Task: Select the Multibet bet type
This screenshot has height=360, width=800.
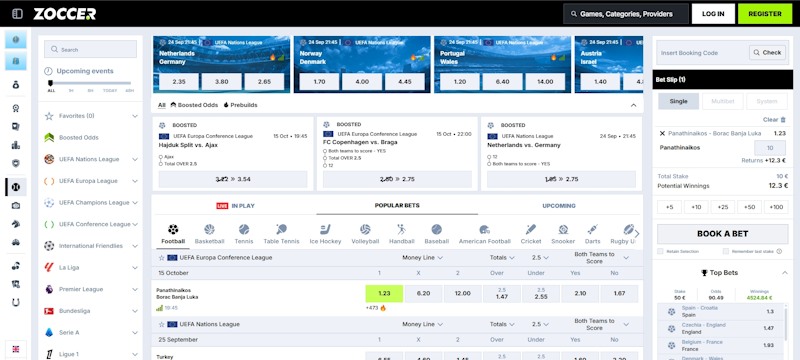Action: (722, 101)
